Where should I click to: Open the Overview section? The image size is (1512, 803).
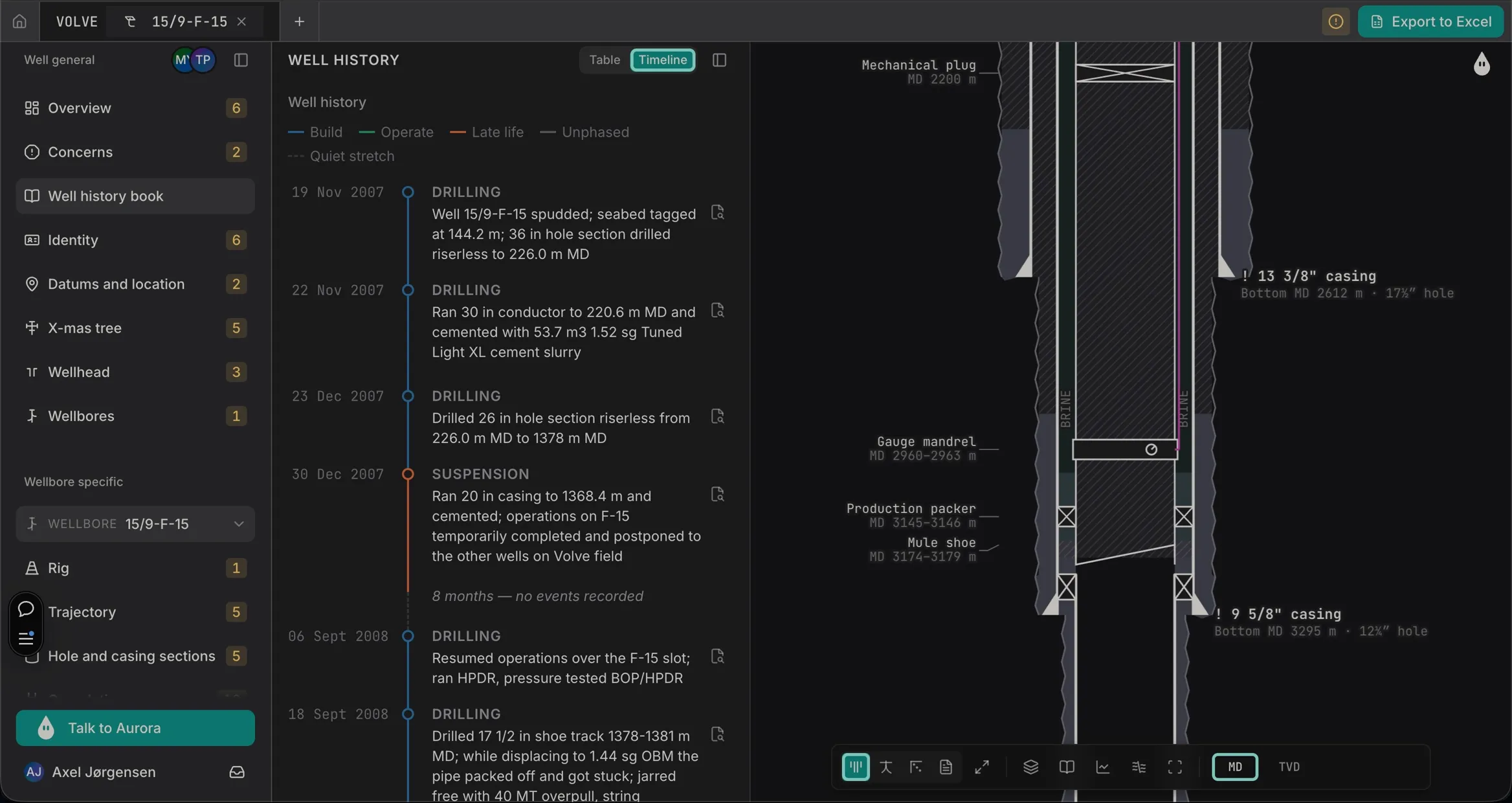click(135, 108)
